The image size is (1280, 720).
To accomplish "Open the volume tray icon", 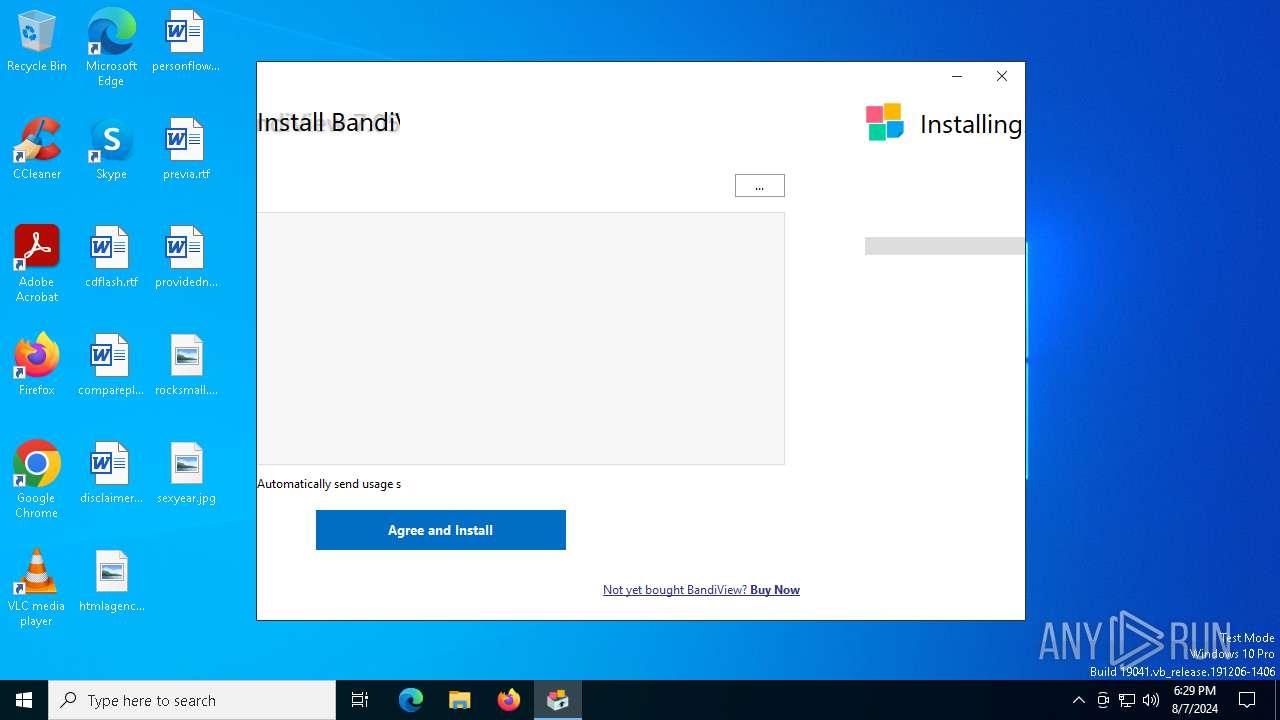I will click(1151, 700).
